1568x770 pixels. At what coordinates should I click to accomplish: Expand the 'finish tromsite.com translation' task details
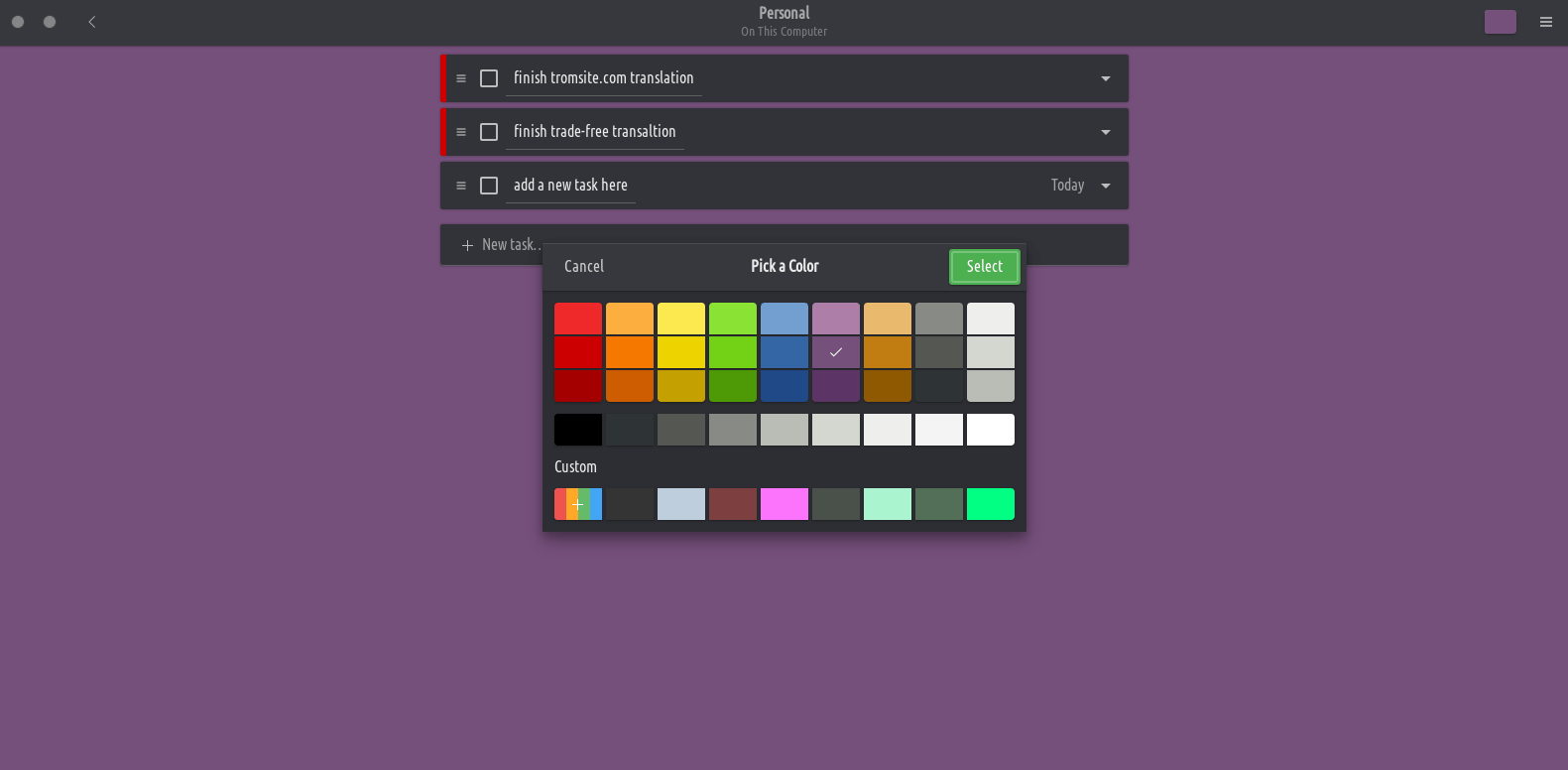pyautogui.click(x=1105, y=78)
